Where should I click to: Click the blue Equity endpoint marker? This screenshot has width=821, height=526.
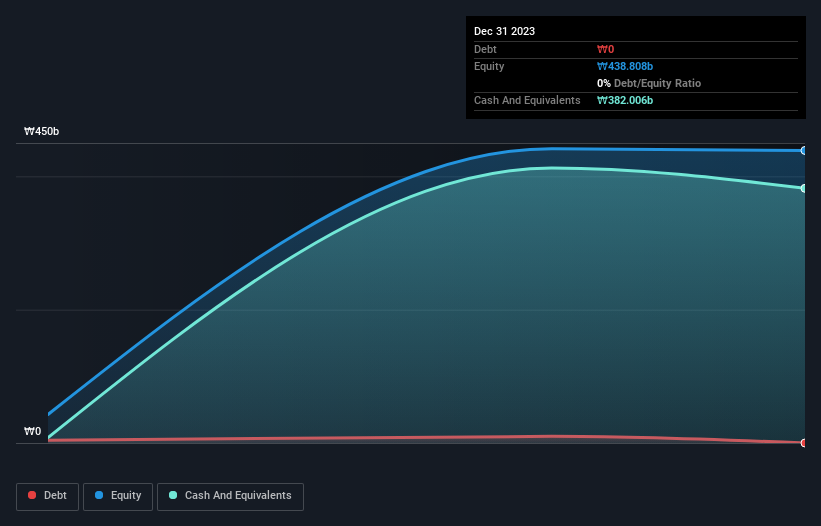pos(804,151)
